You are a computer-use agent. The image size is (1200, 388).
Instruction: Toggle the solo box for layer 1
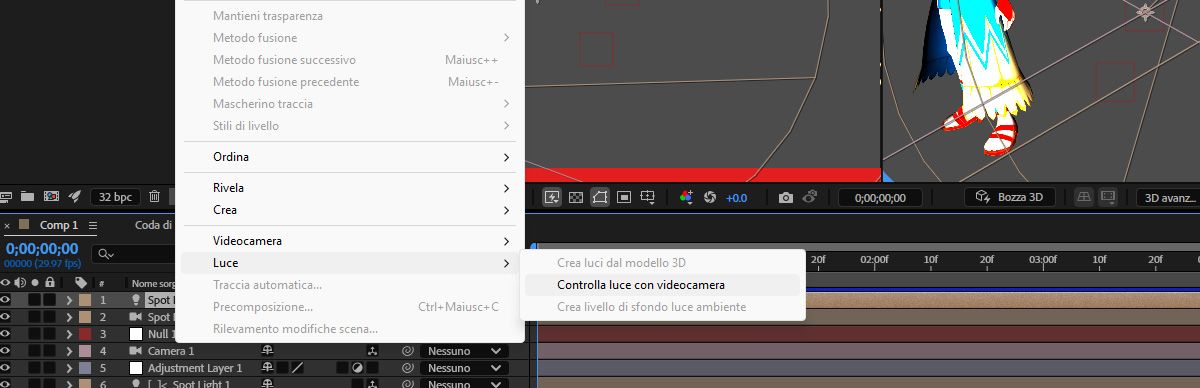pos(35,300)
